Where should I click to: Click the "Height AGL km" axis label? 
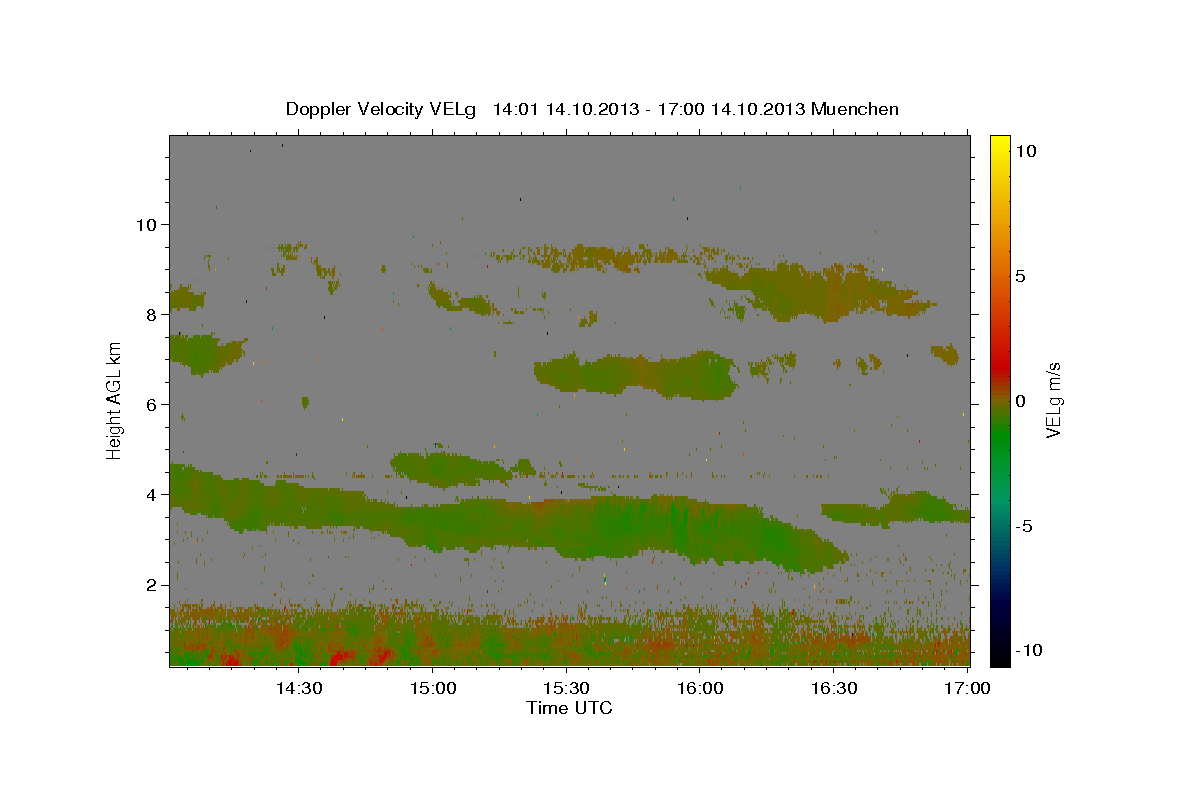pyautogui.click(x=115, y=400)
